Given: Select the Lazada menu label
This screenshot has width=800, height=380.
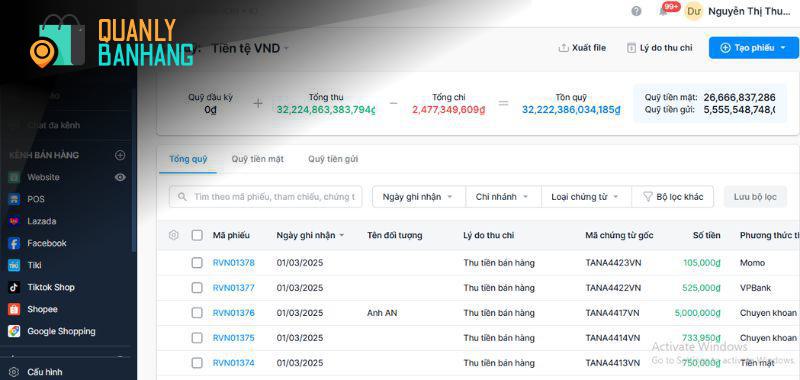Looking at the screenshot, I should (x=42, y=221).
